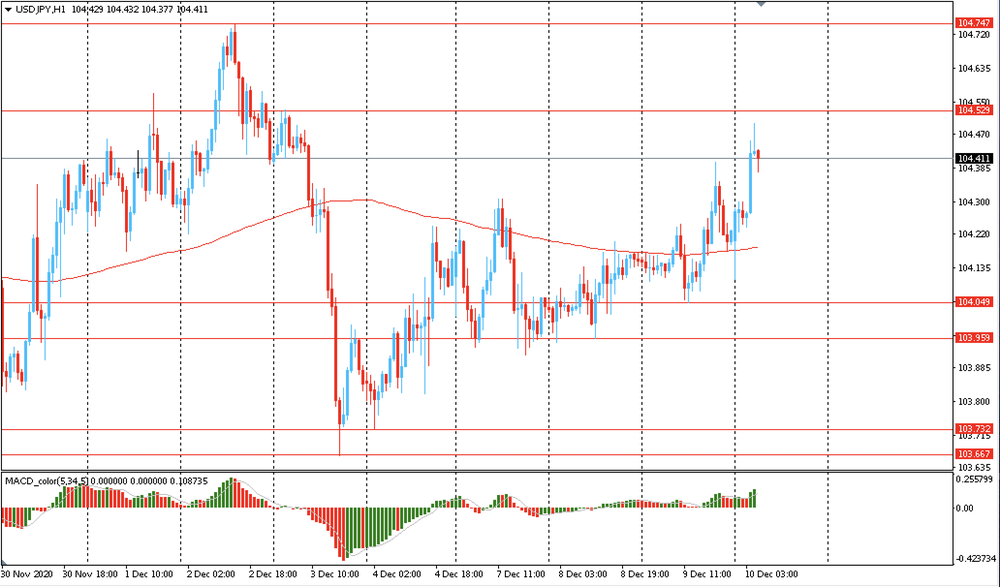Click the 104.220 price axis value
The width and height of the screenshot is (1000, 587).
pos(974,234)
